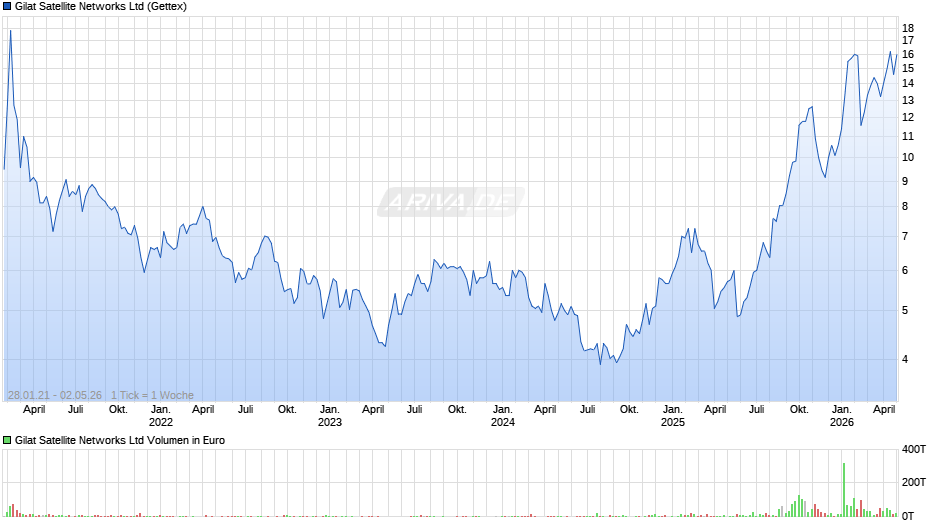940x526 pixels.
Task: Click the date range text '28.01.21 - 02.05.26'
Action: (55, 395)
